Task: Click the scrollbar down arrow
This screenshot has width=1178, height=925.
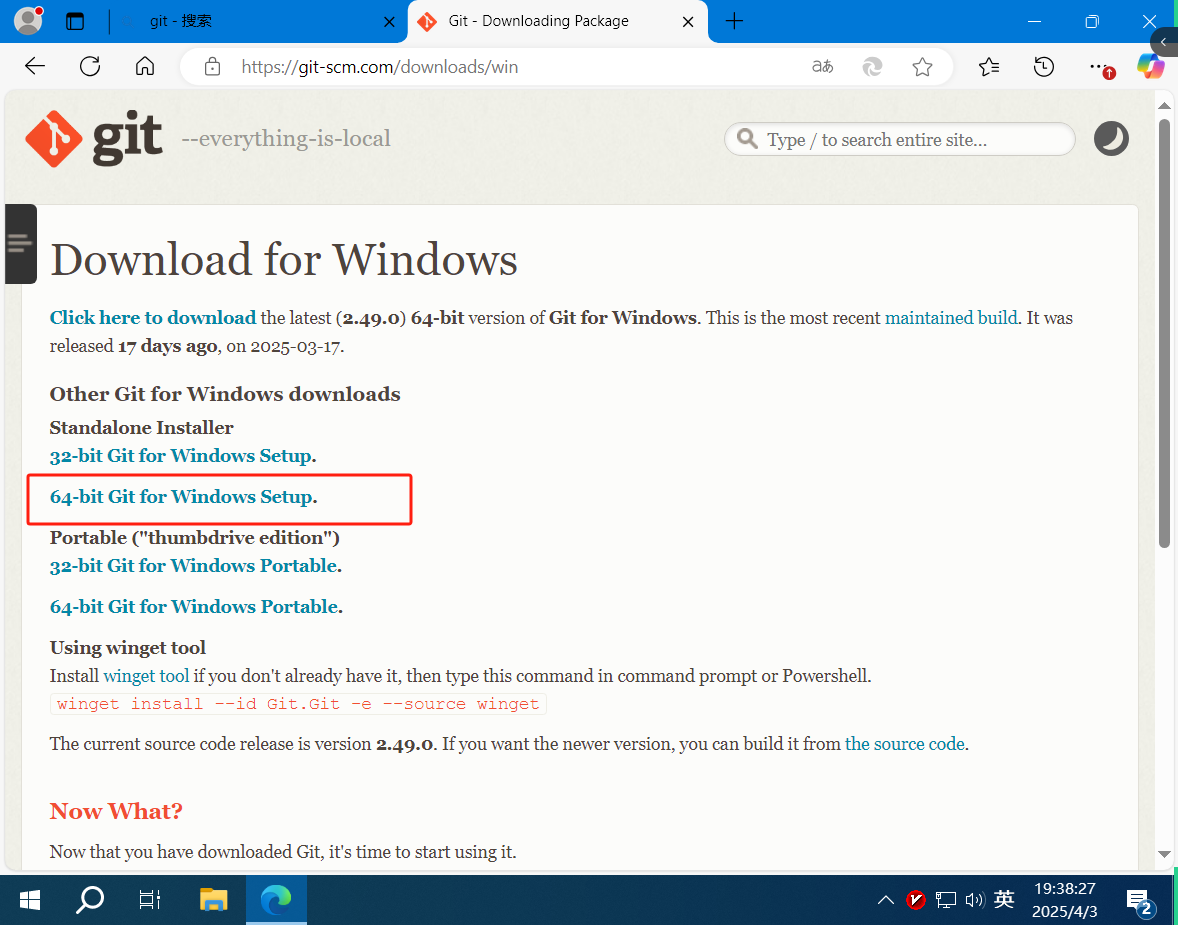Action: (x=1164, y=854)
